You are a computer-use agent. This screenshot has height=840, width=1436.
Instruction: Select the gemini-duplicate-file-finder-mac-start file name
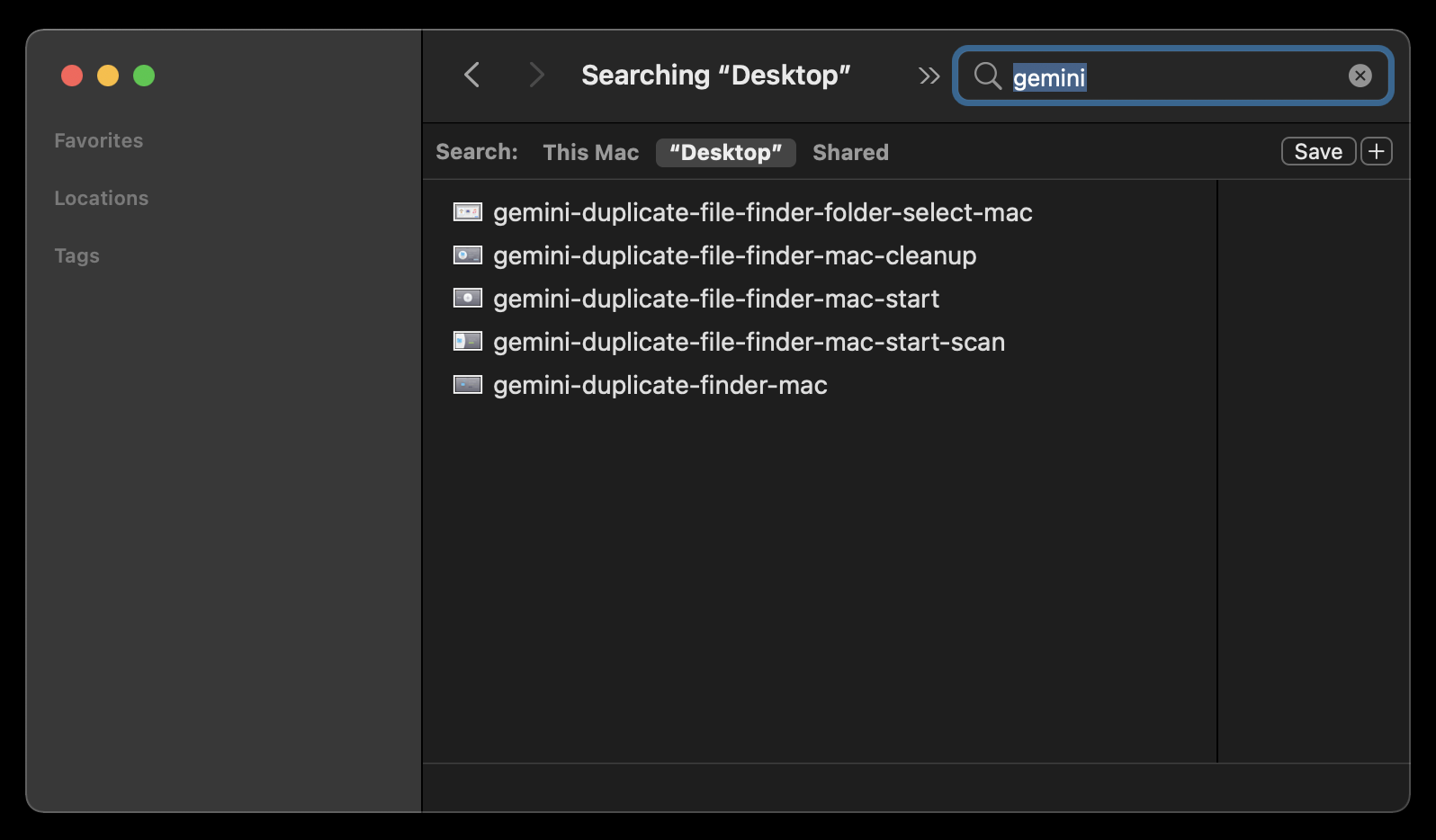click(716, 299)
